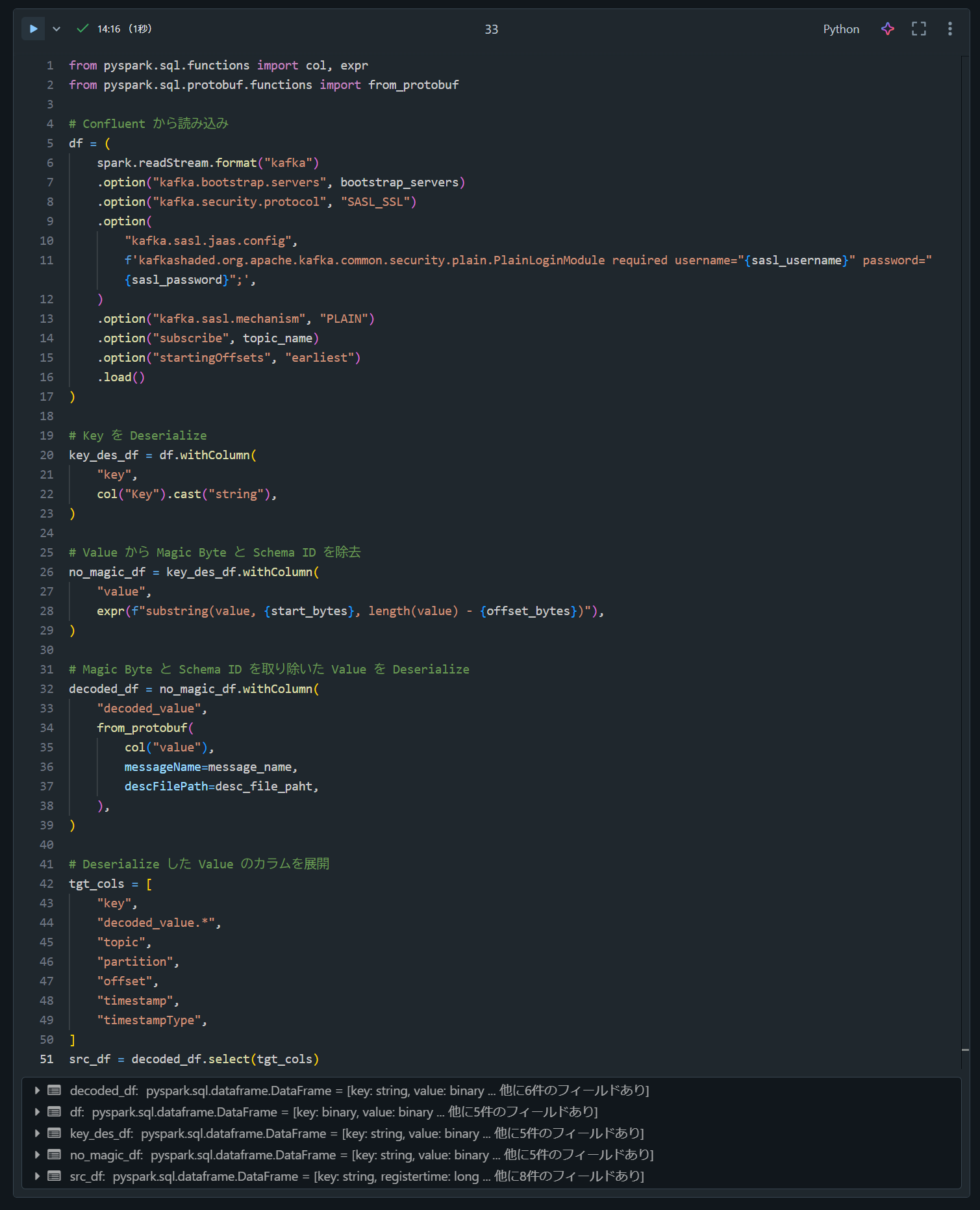Click the scrollbar marker near line 51

click(965, 1050)
